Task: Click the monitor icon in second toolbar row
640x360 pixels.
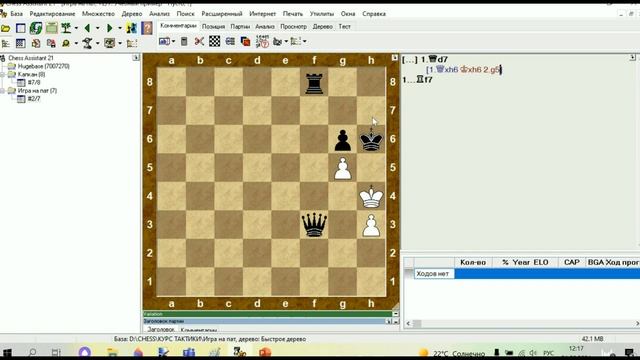Action: (x=109, y=43)
